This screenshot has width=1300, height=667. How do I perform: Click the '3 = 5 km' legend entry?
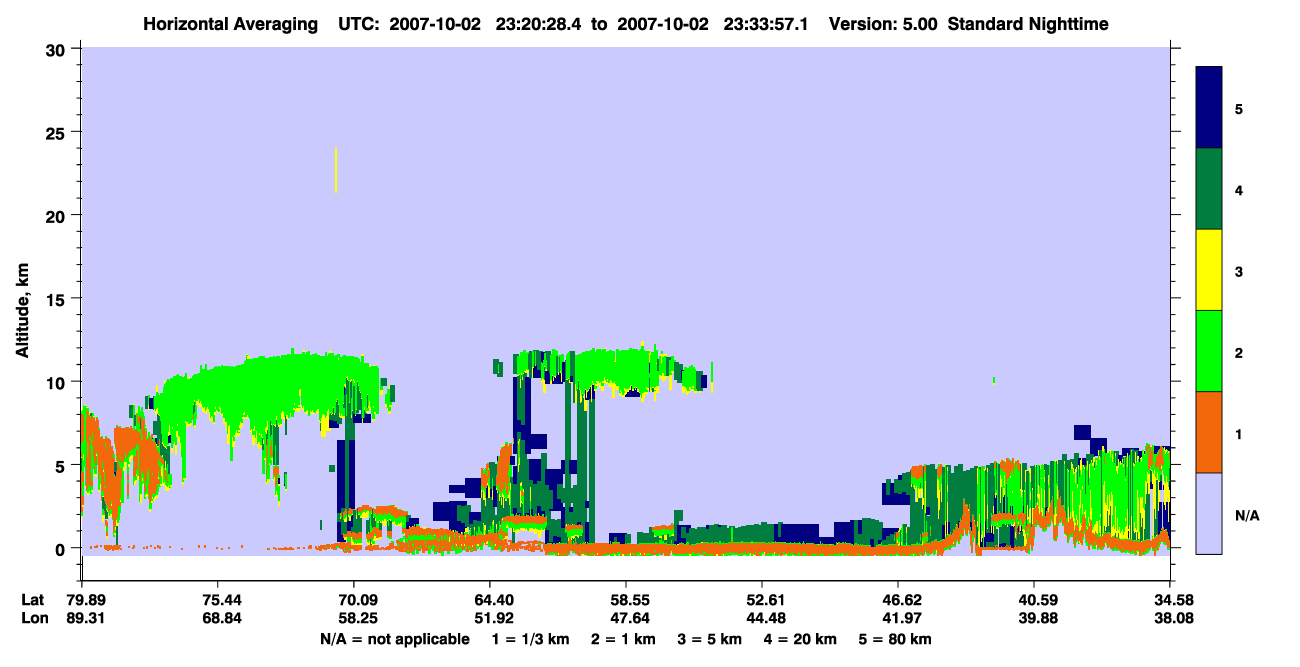coord(709,639)
